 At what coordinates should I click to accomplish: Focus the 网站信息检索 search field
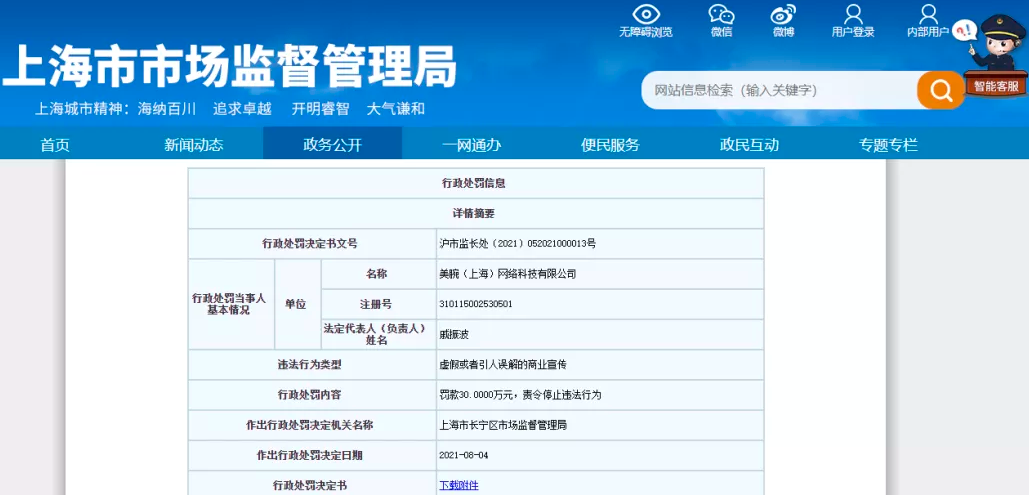click(780, 90)
